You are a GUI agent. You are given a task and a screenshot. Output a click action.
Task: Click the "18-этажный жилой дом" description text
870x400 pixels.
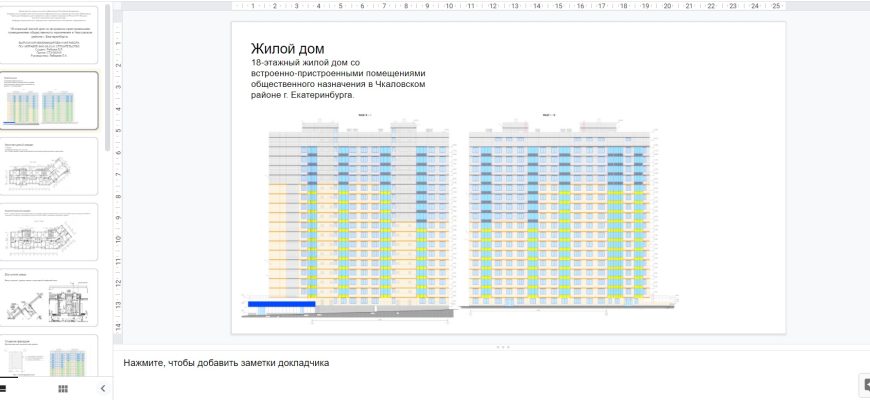340,79
